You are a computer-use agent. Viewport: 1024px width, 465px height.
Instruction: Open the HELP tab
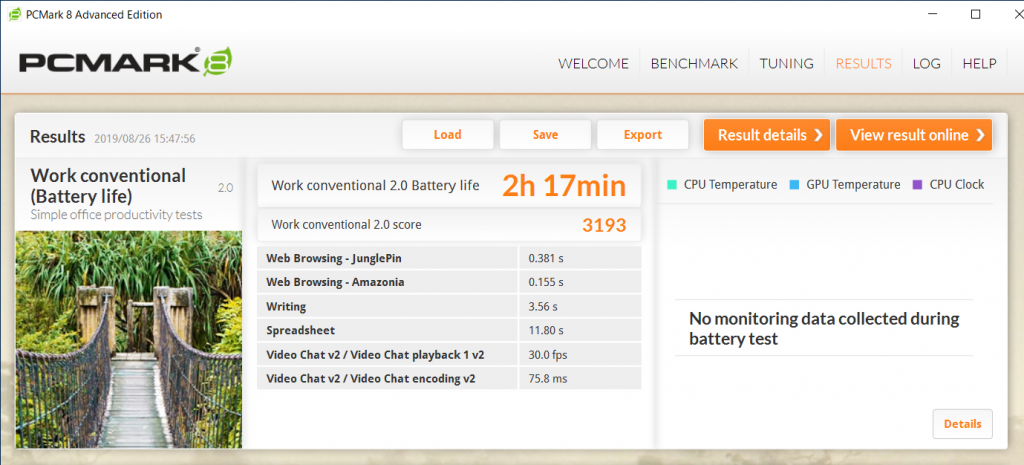(980, 63)
